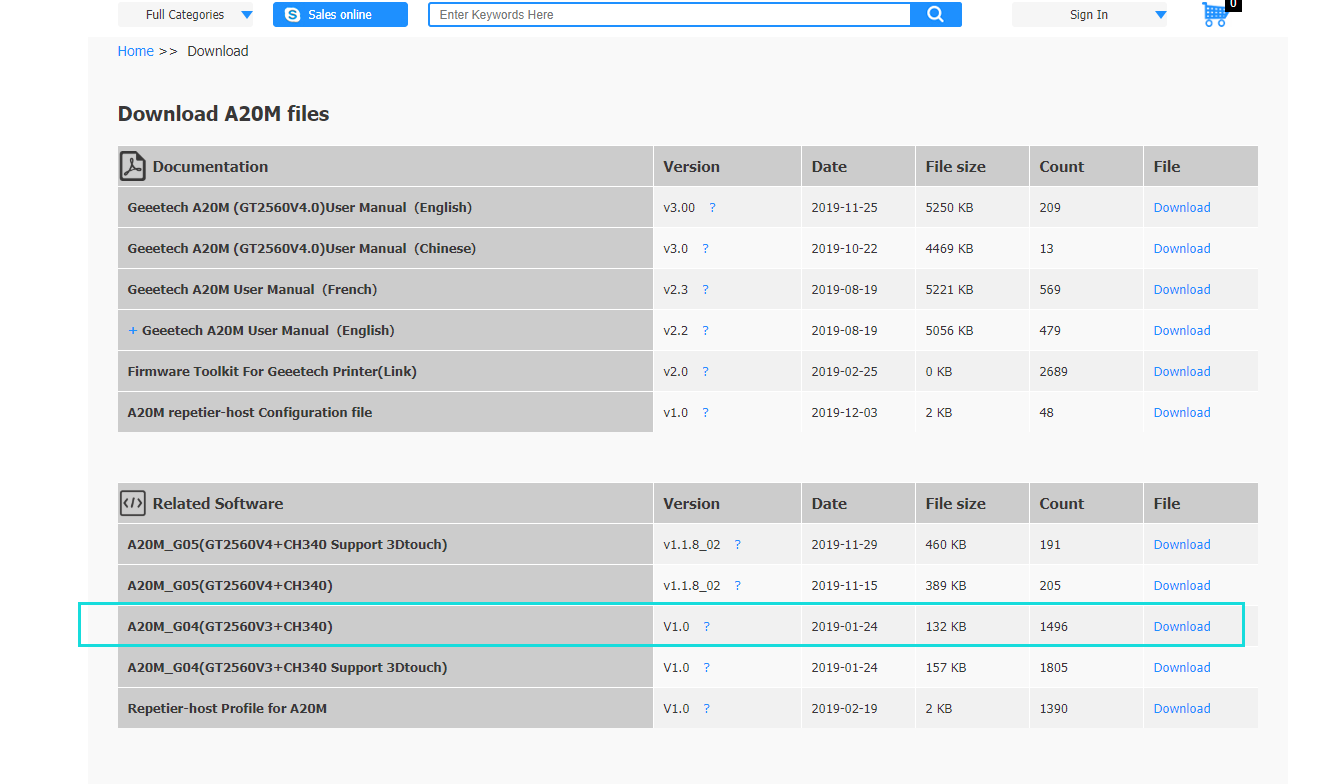This screenshot has width=1319, height=784.
Task: Download the French A20M User Manual
Action: tap(1181, 290)
